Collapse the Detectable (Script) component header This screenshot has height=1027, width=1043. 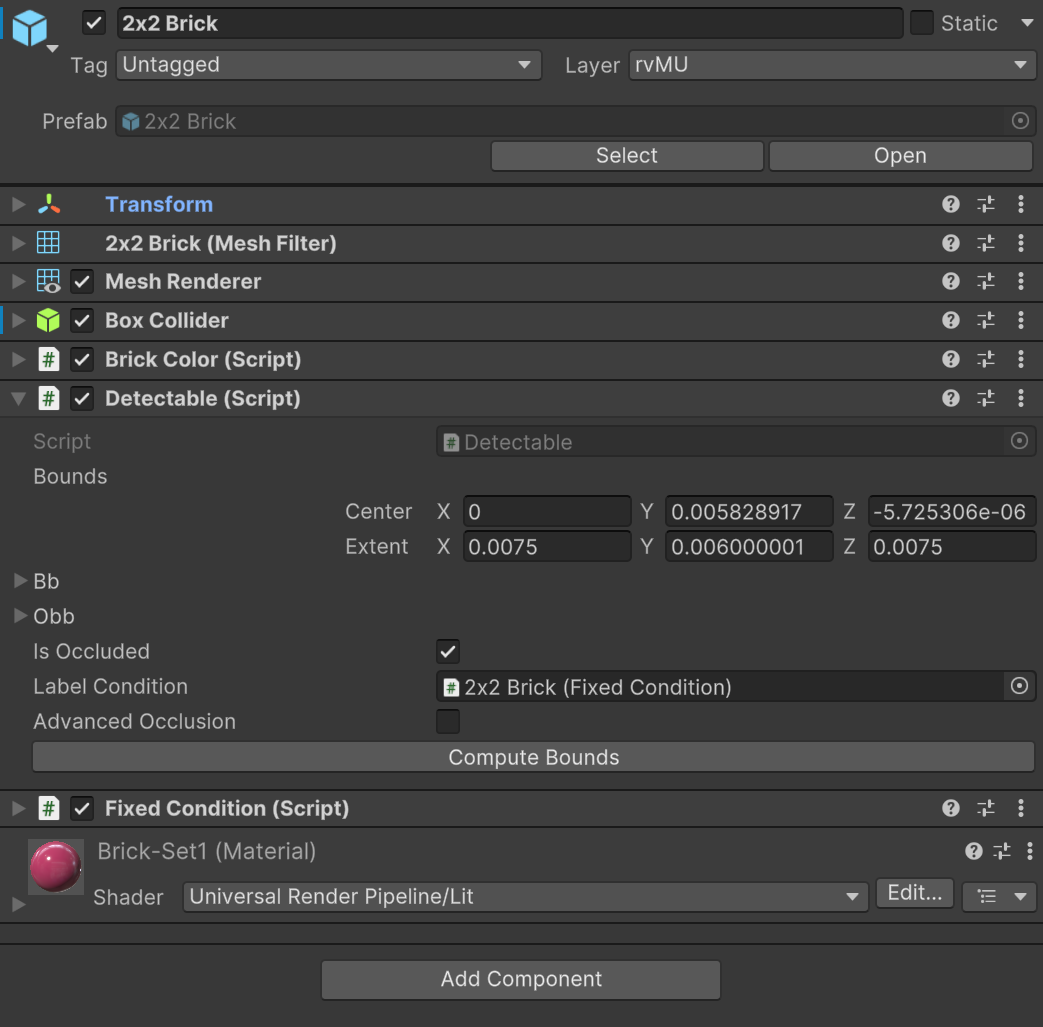click(18, 399)
